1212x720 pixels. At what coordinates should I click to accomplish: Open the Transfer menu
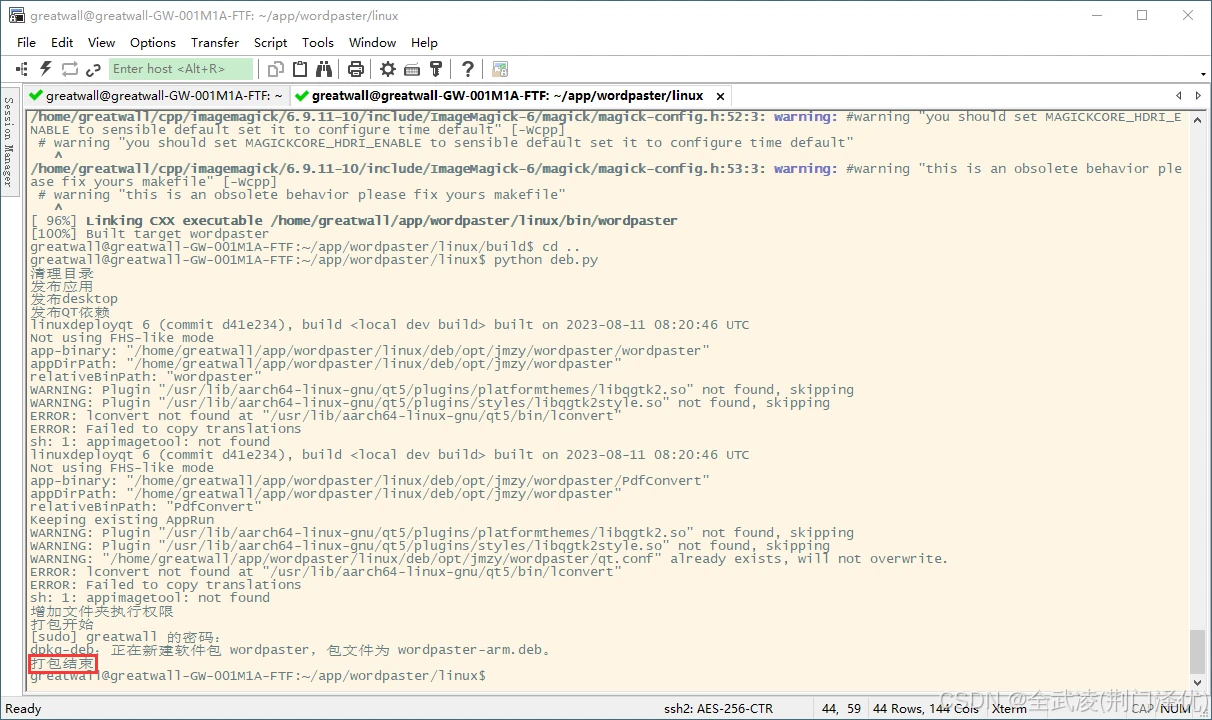click(215, 42)
